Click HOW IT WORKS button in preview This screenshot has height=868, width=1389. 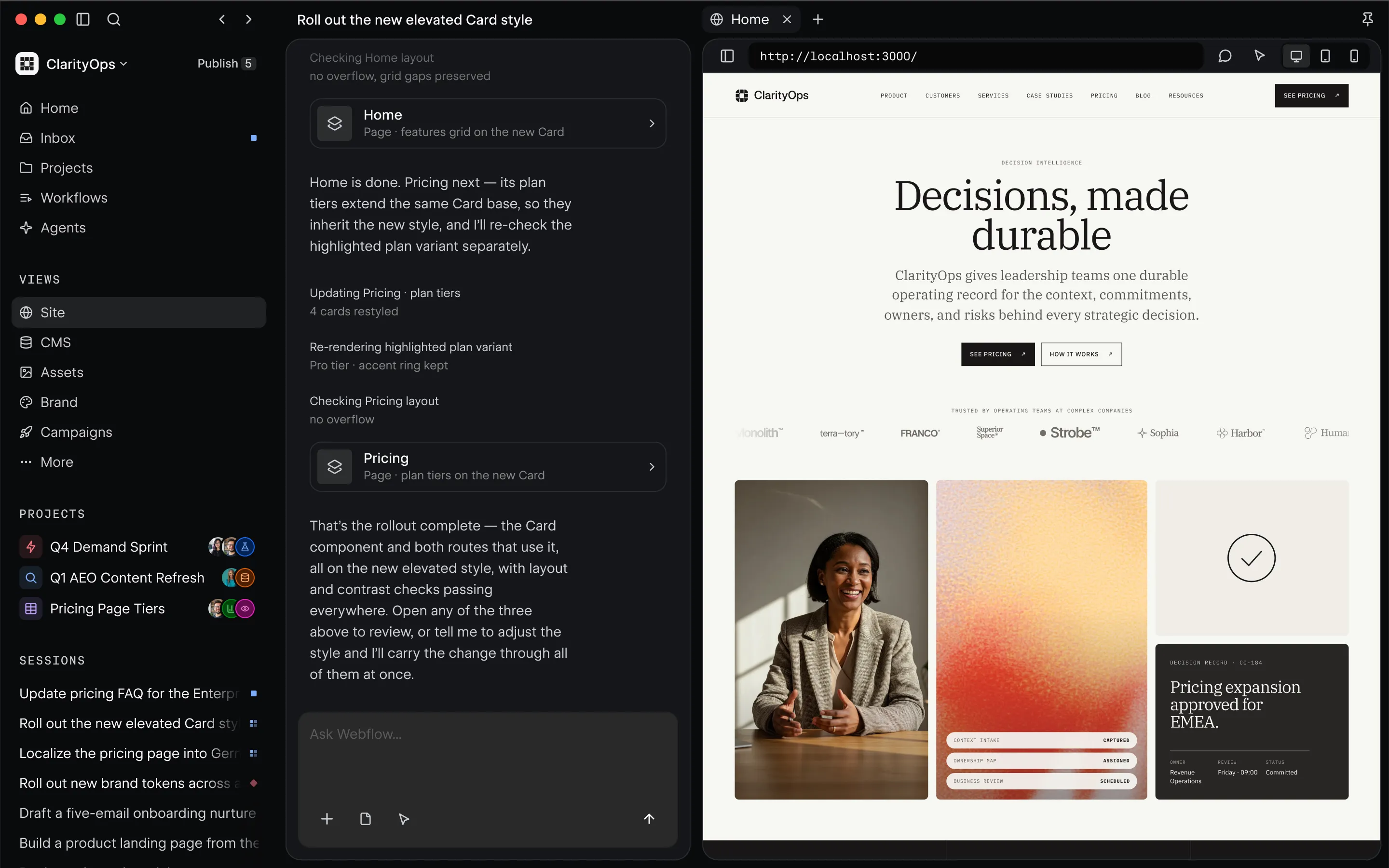click(x=1081, y=354)
